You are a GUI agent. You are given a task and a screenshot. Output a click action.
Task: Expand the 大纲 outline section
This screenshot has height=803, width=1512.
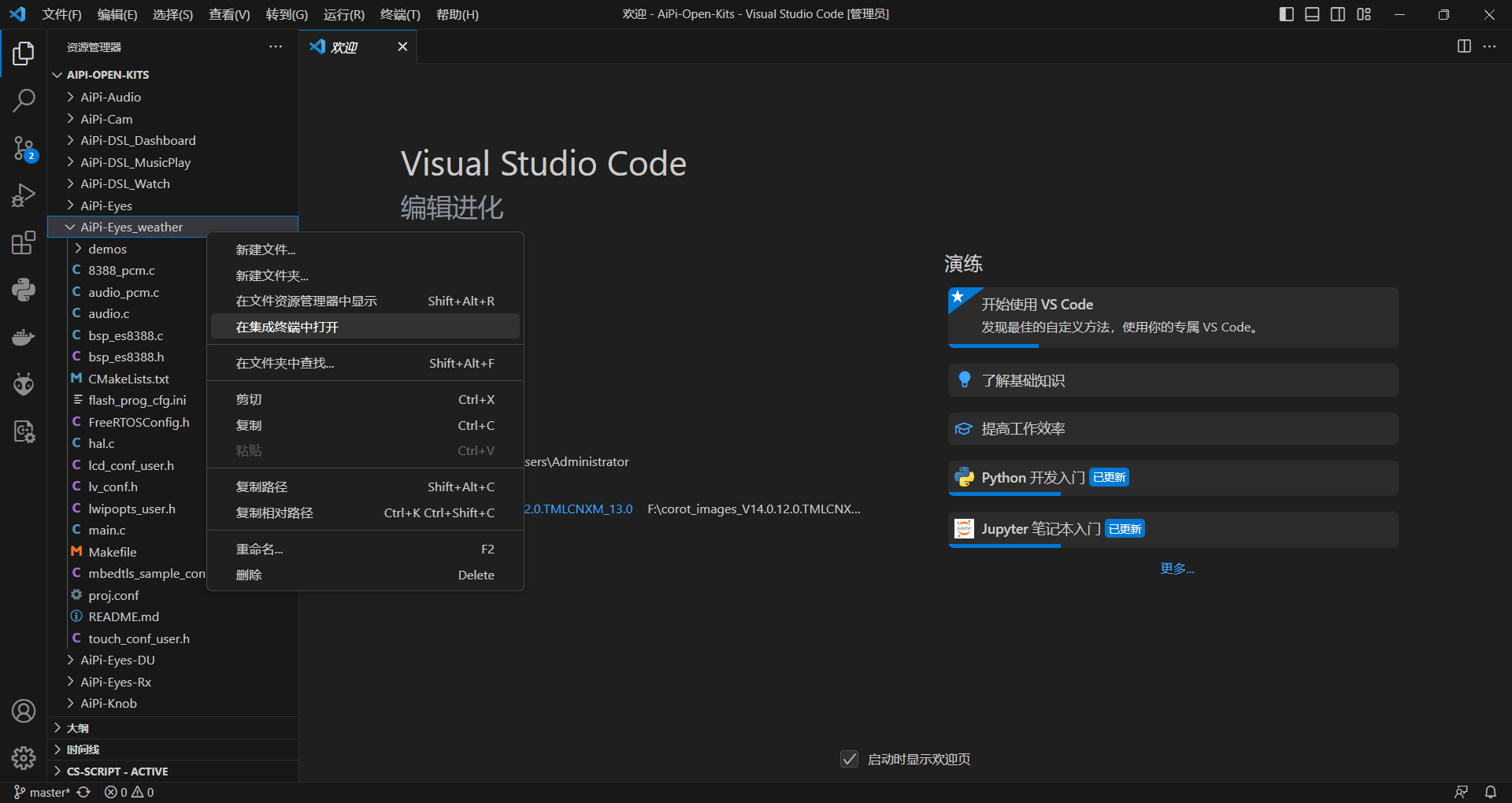tap(172, 728)
